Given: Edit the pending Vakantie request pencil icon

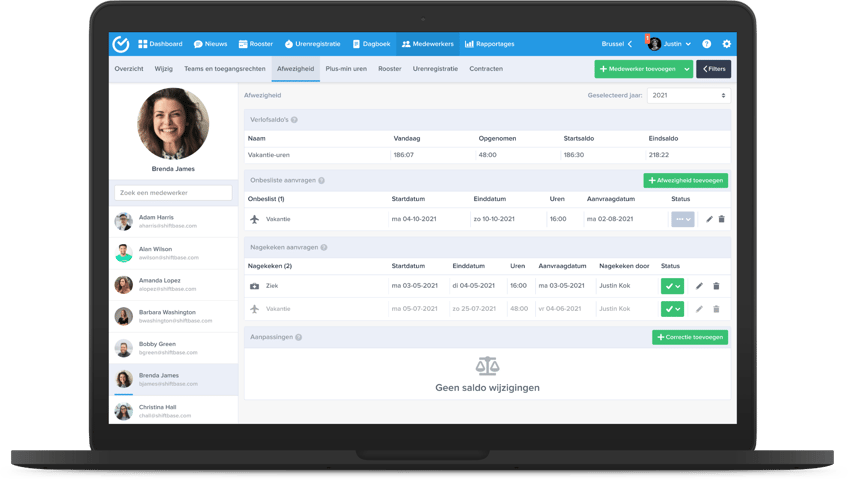Looking at the screenshot, I should 709,219.
